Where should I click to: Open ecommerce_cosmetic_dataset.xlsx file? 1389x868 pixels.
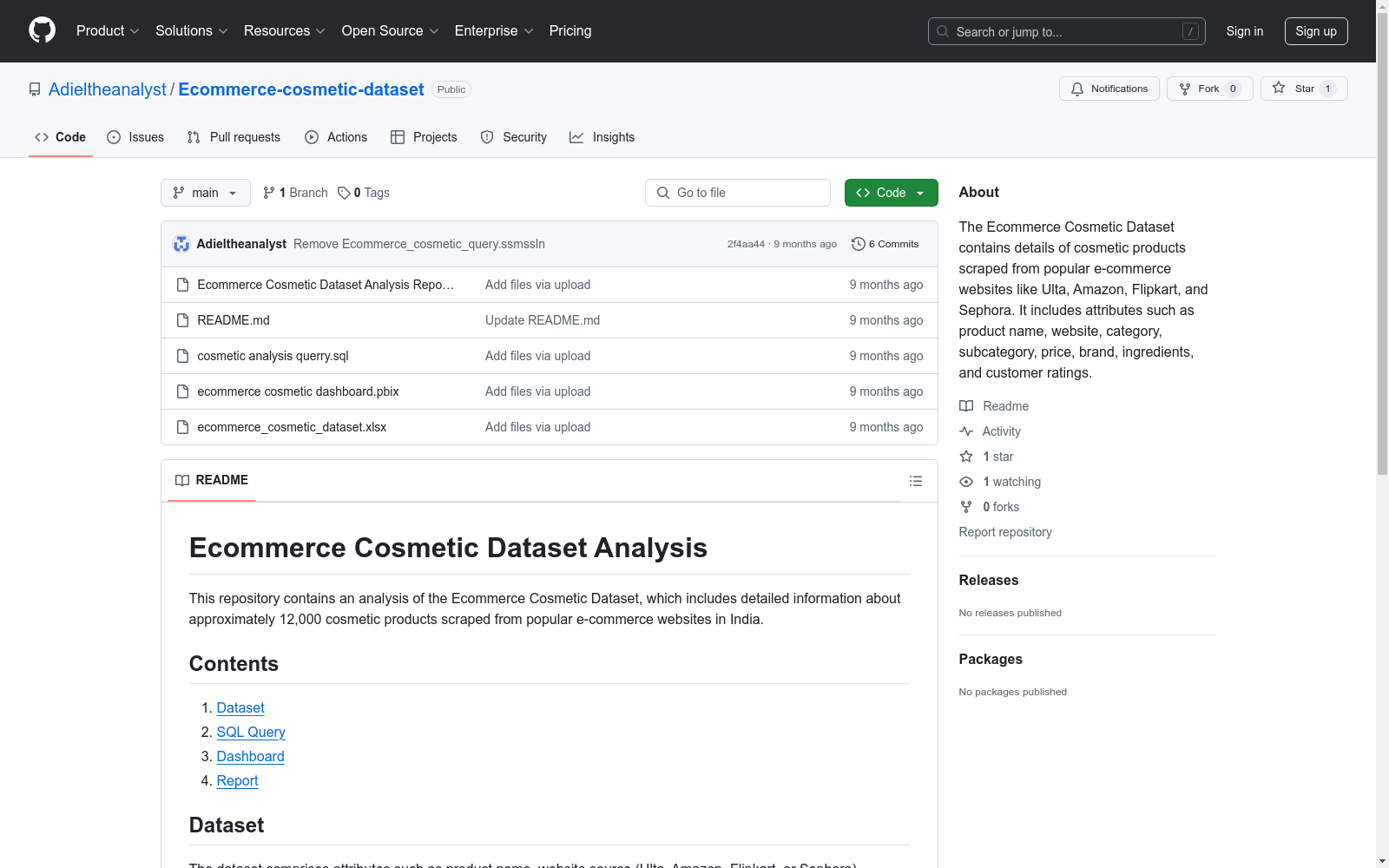pos(292,427)
